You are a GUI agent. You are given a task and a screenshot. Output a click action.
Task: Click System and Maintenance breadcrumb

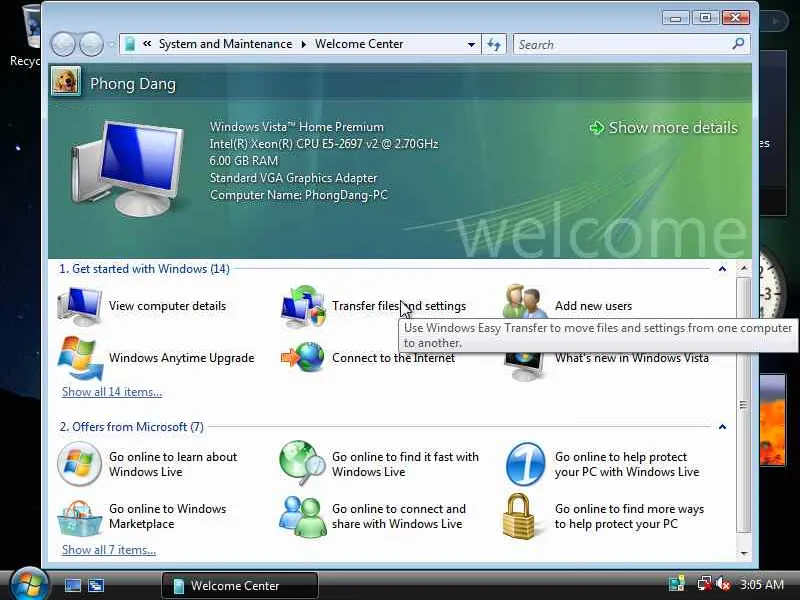click(x=225, y=44)
